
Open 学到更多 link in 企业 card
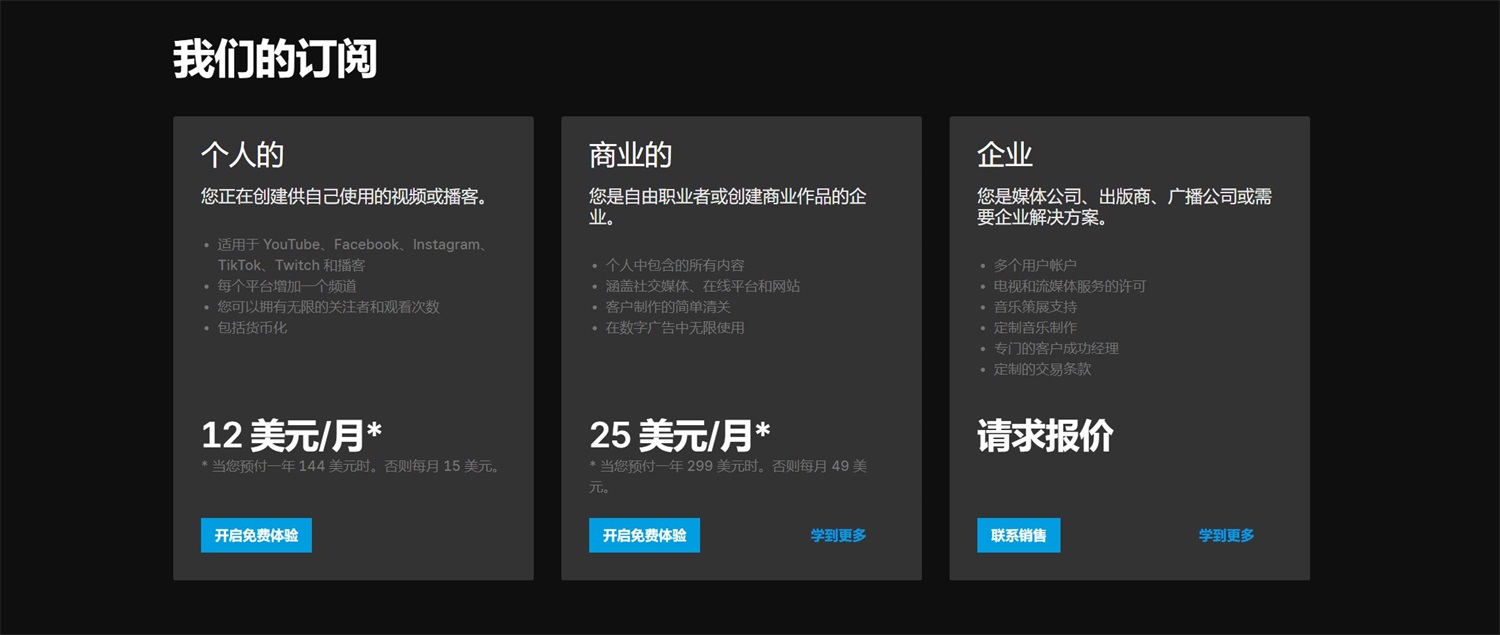[x=1226, y=535]
